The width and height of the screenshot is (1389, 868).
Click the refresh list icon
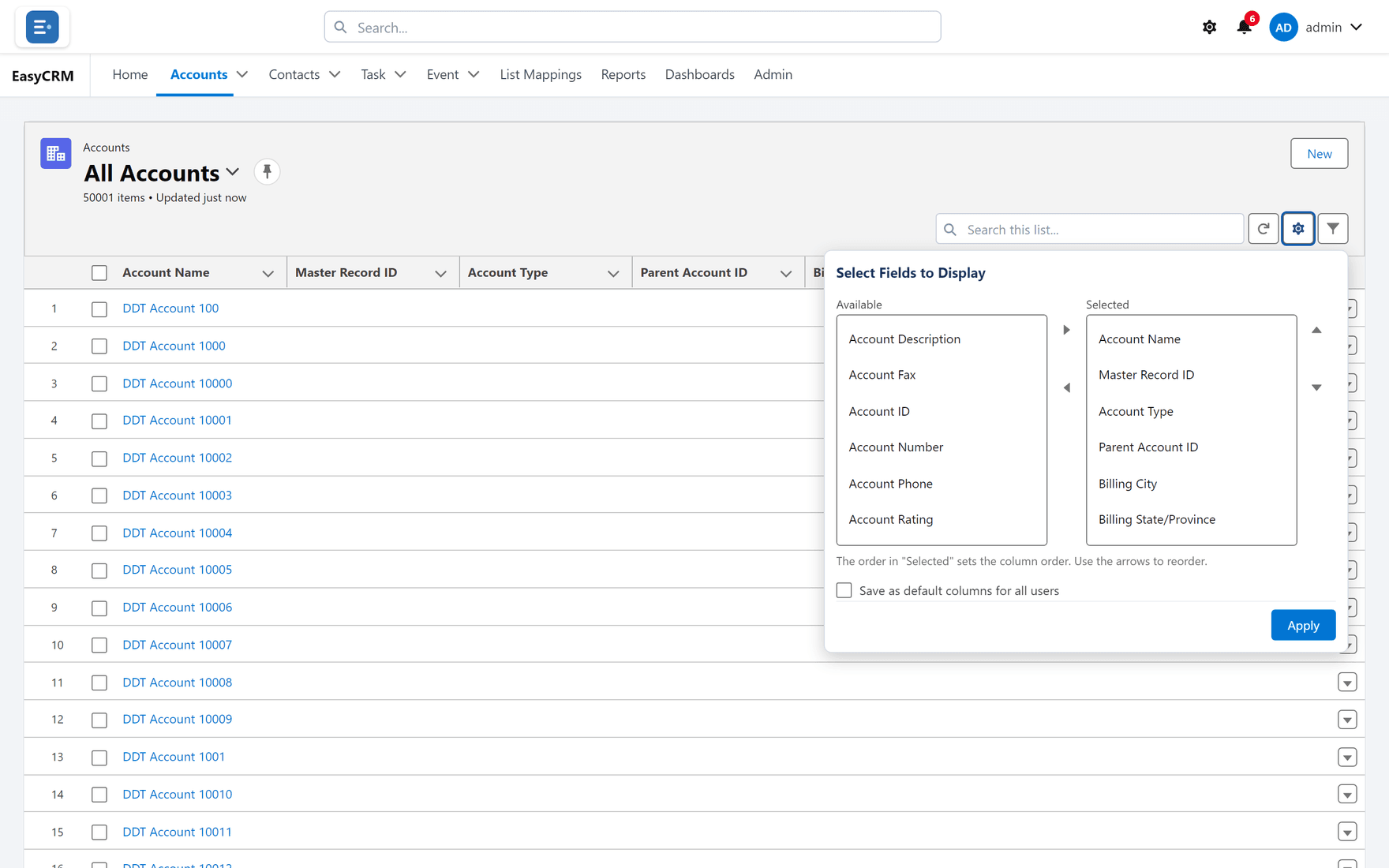(1263, 229)
